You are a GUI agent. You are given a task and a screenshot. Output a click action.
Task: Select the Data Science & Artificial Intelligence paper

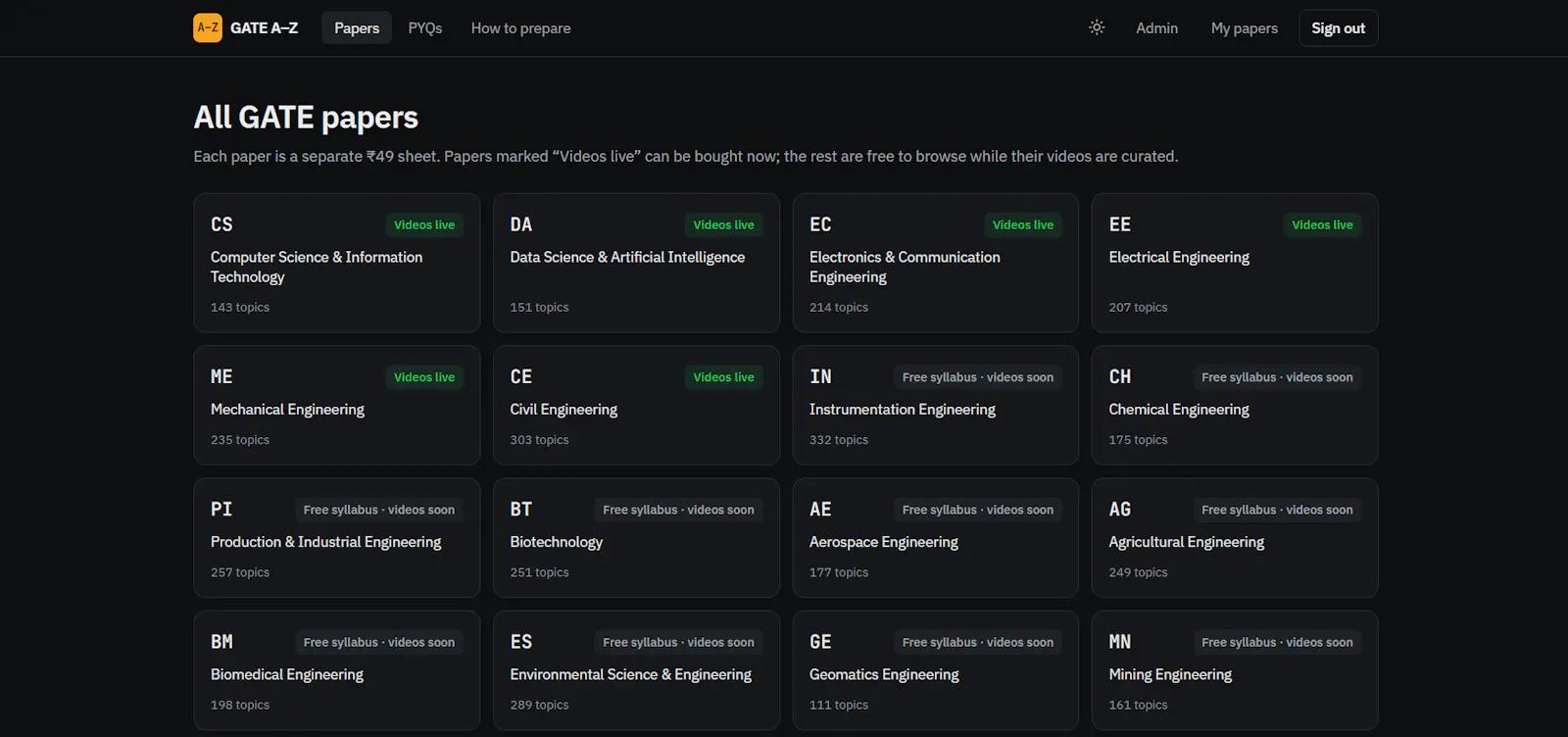coord(636,263)
